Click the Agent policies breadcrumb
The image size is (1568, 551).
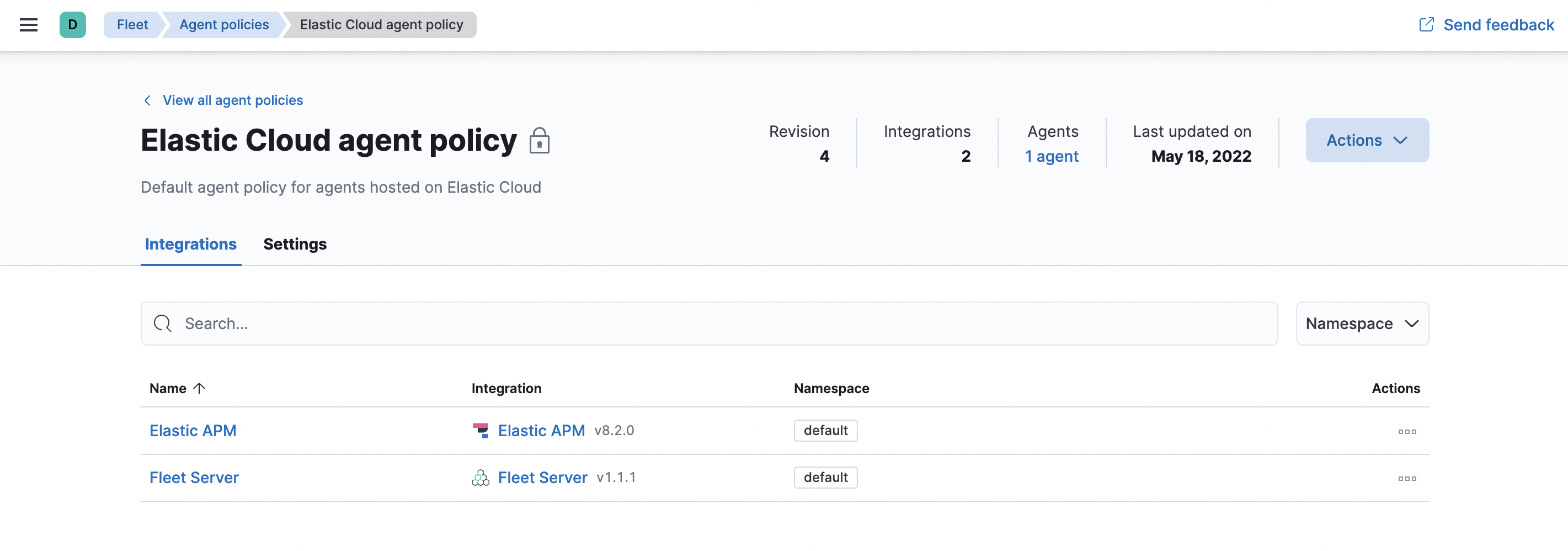pos(224,24)
